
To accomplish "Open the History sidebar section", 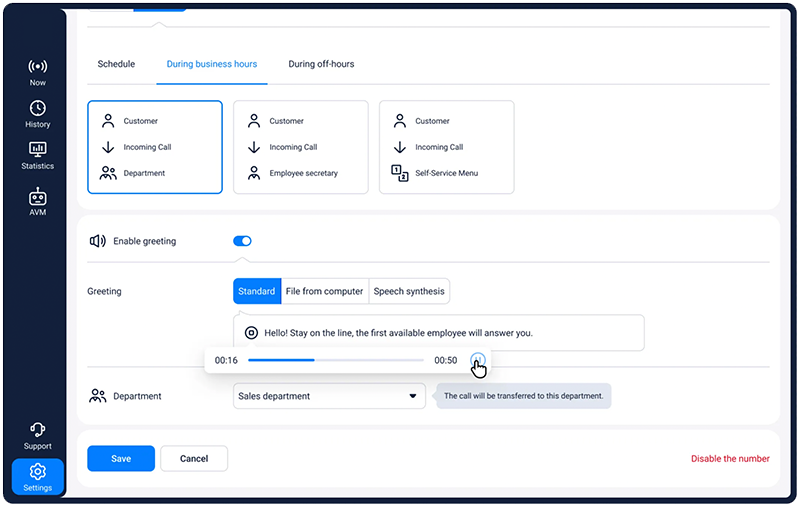I will (37, 114).
